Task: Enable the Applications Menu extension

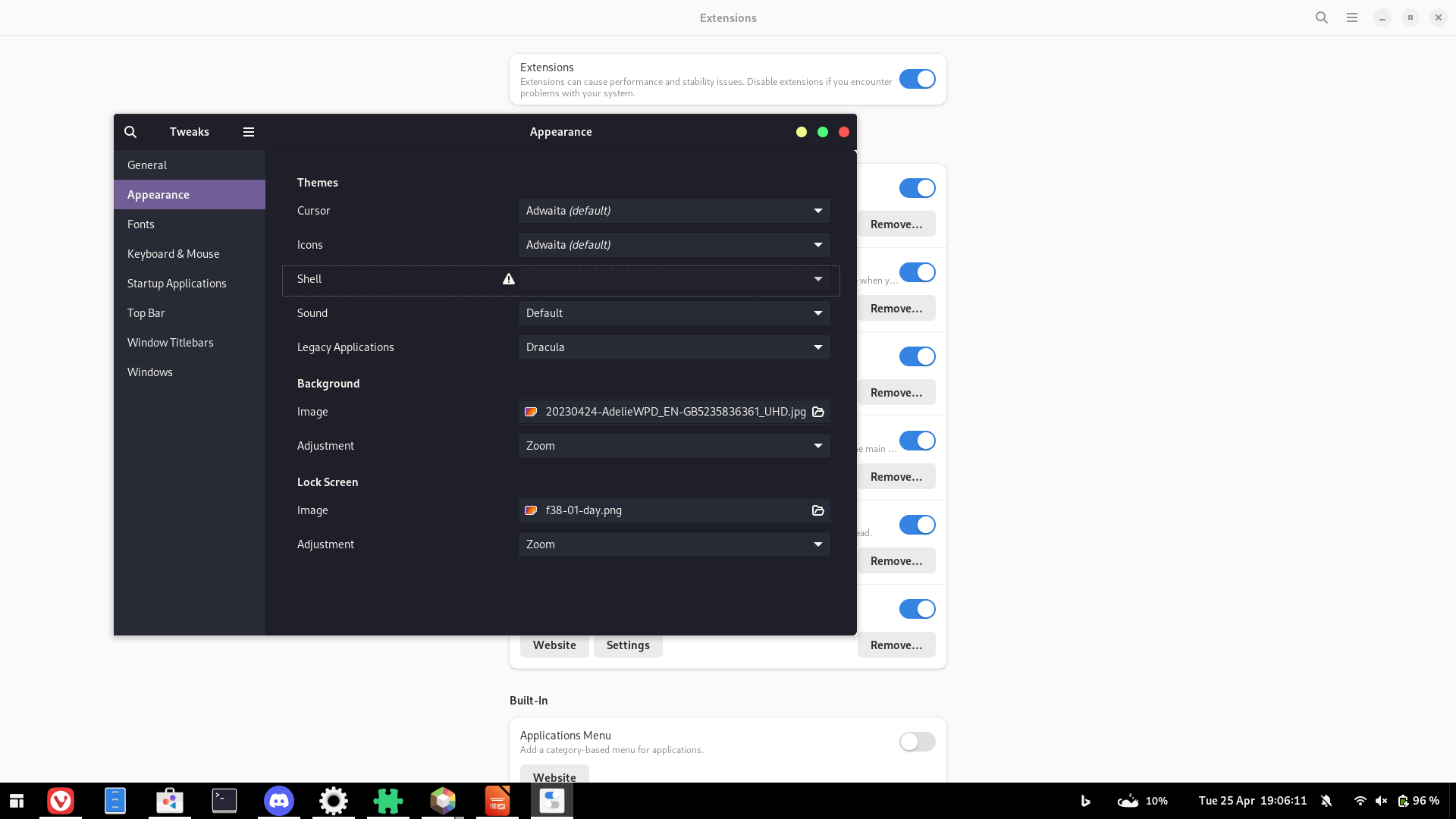Action: 917,742
